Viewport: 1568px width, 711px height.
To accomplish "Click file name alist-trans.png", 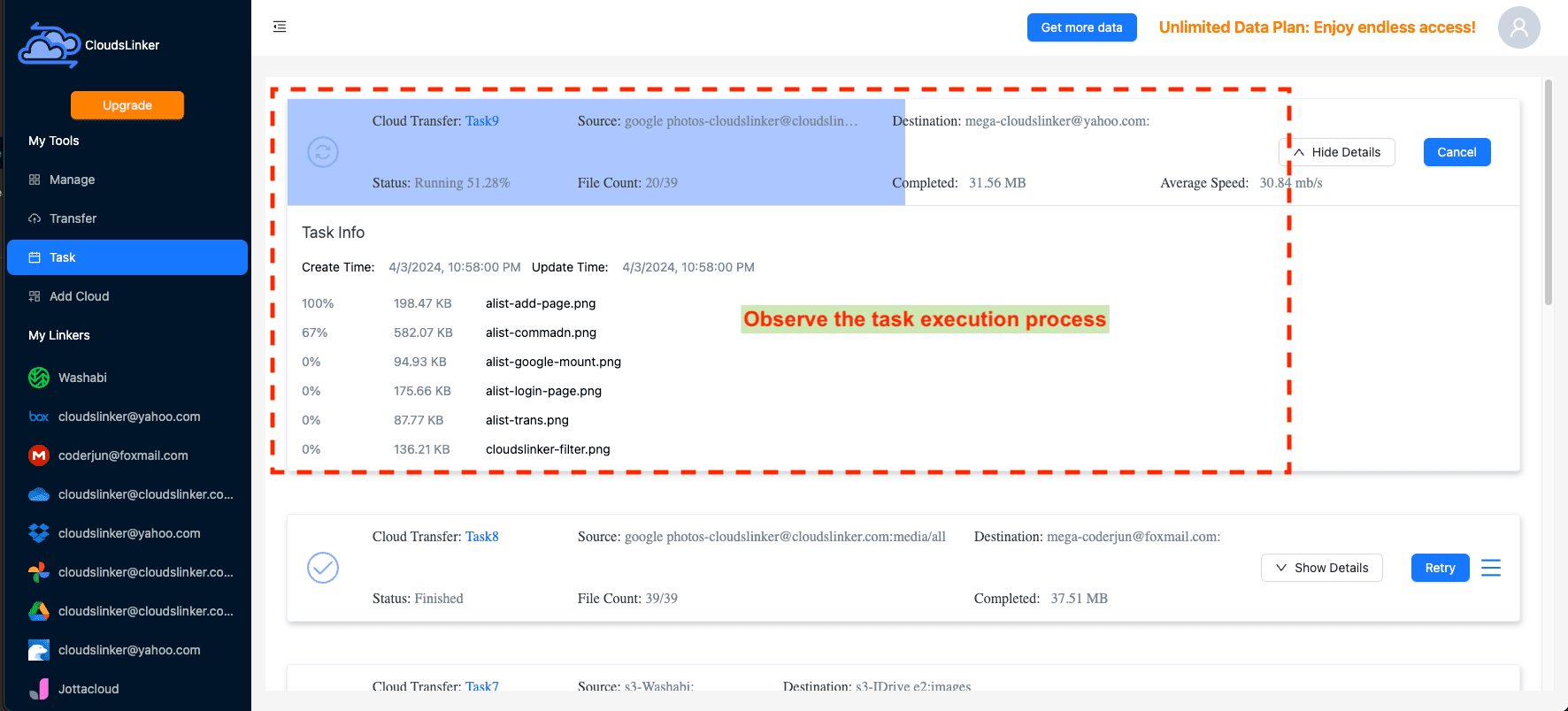I will [x=527, y=420].
